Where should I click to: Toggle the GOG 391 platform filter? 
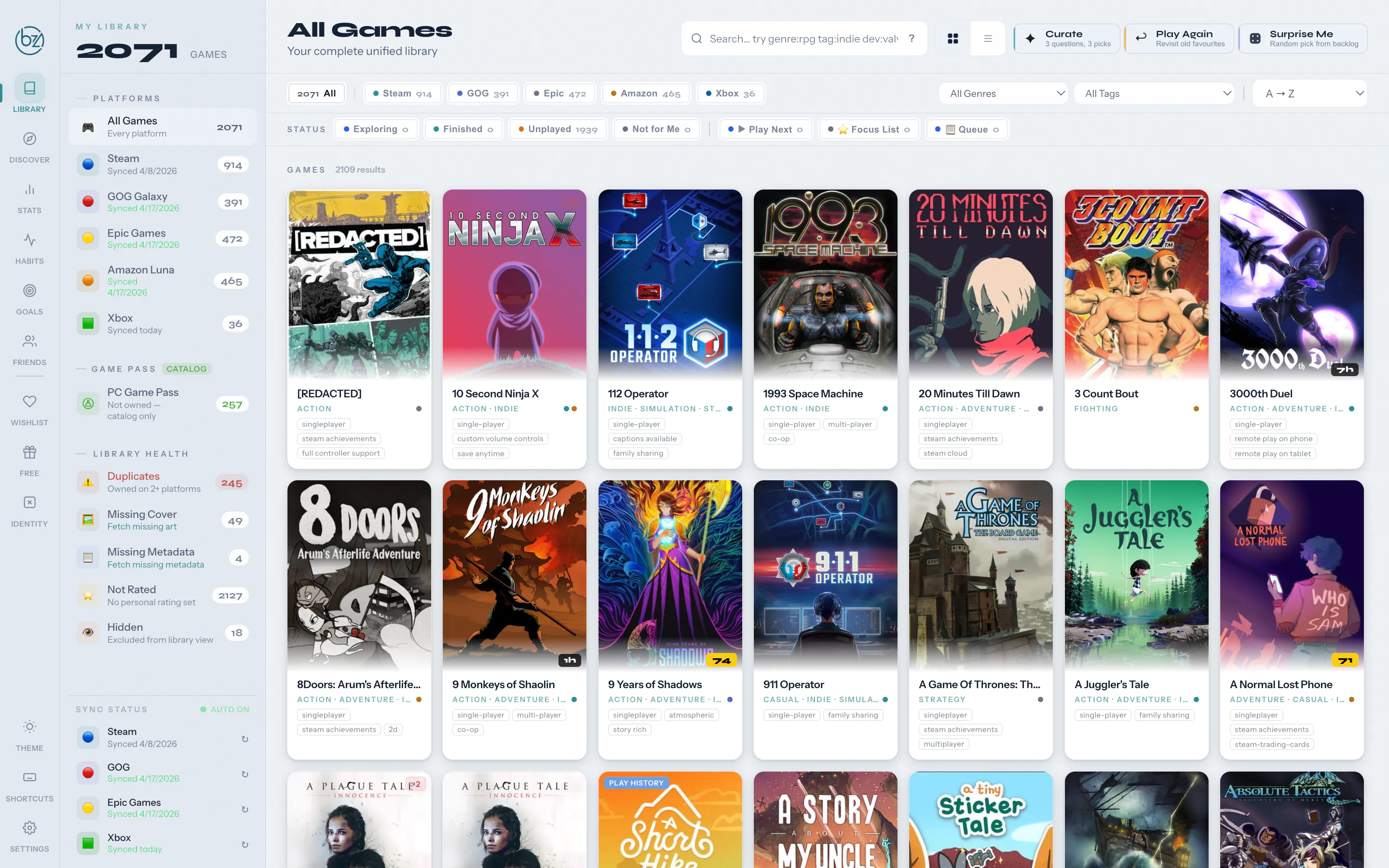click(483, 94)
